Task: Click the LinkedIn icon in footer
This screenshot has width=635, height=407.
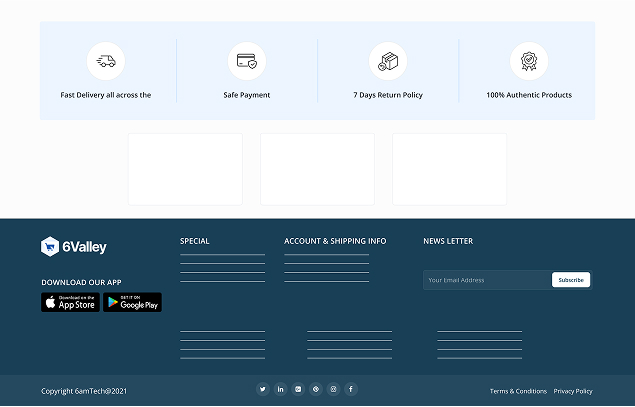Action: [x=281, y=389]
